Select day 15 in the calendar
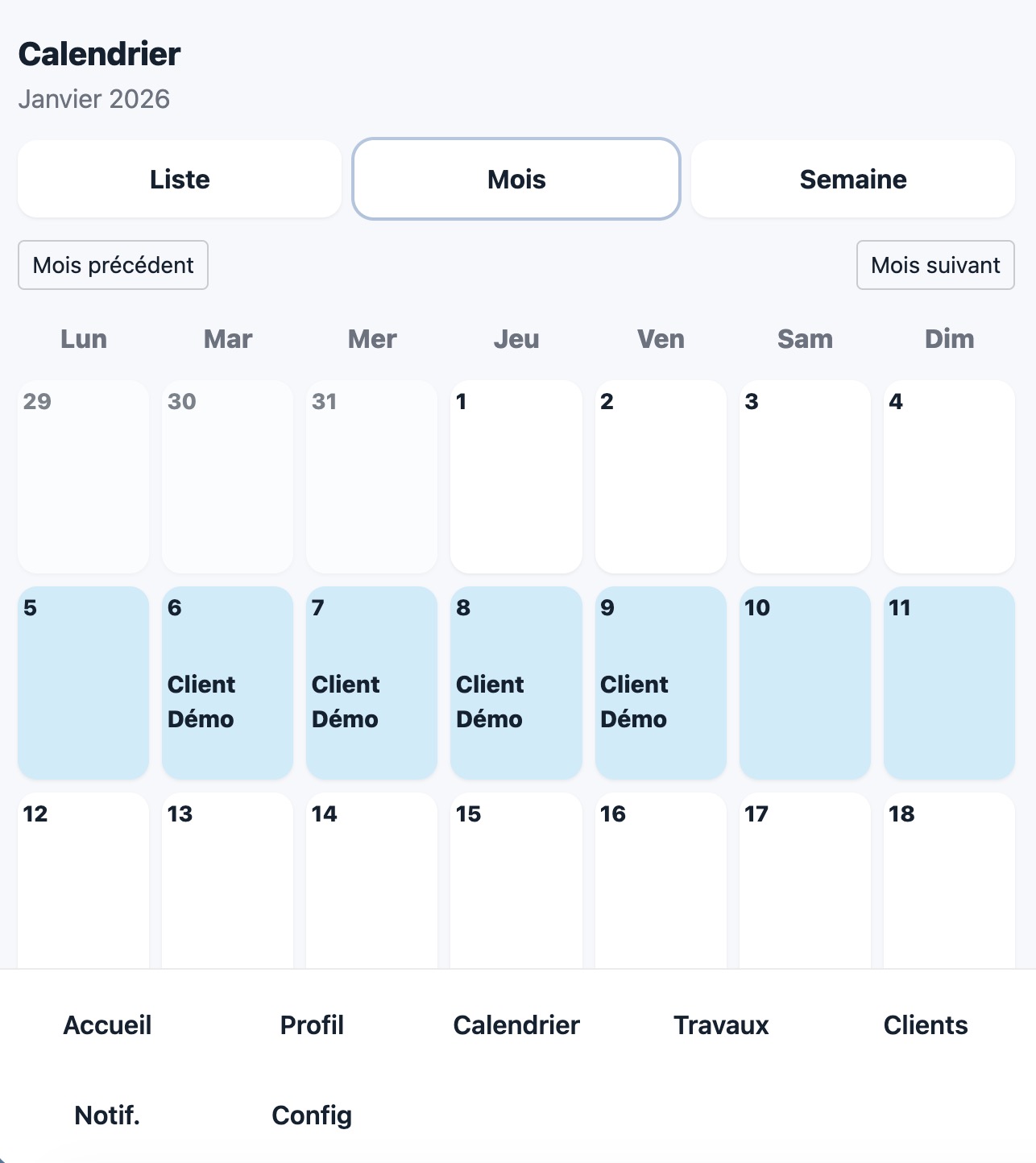1036x1163 pixels. (516, 881)
